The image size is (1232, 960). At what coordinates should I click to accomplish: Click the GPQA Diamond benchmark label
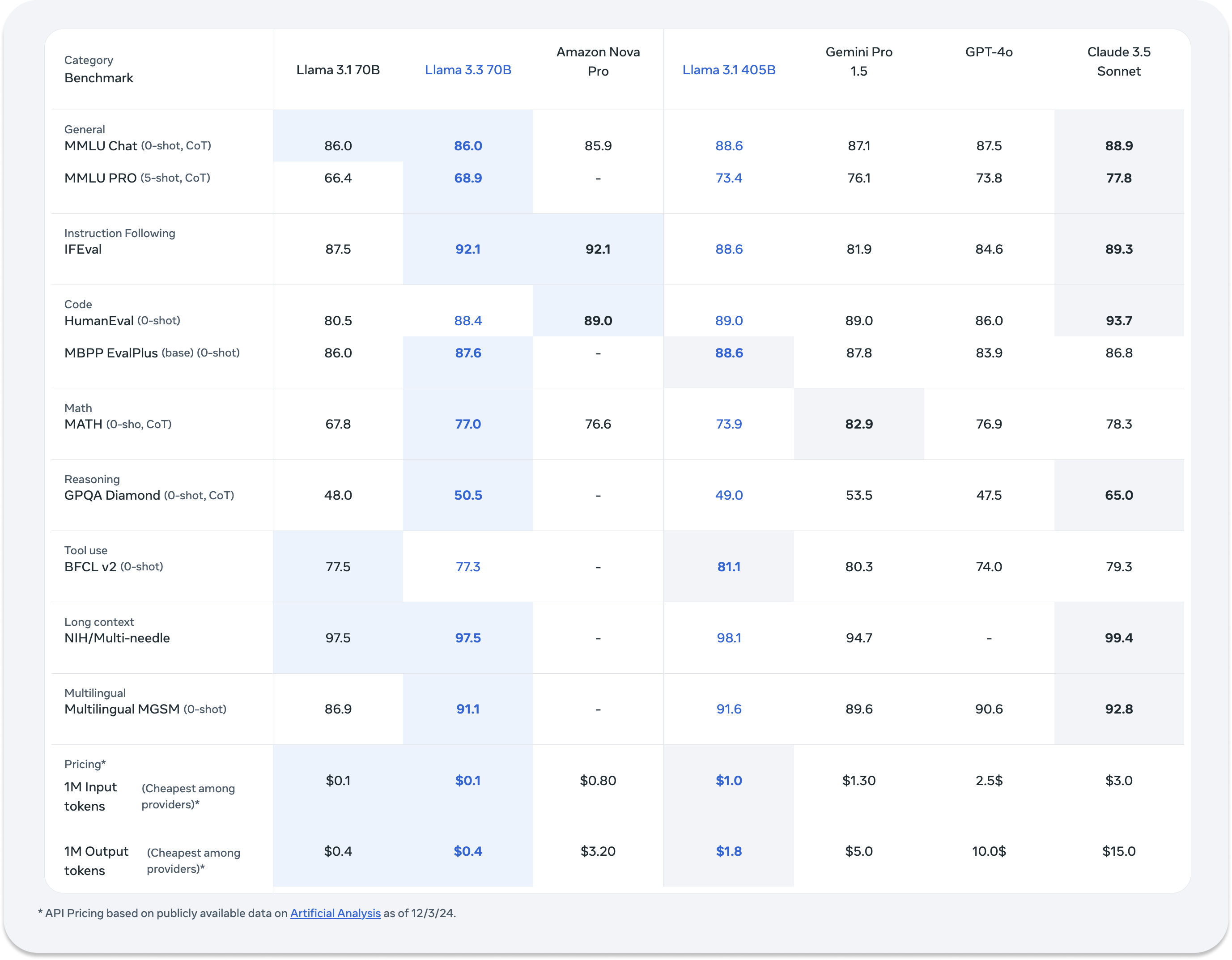tap(112, 495)
